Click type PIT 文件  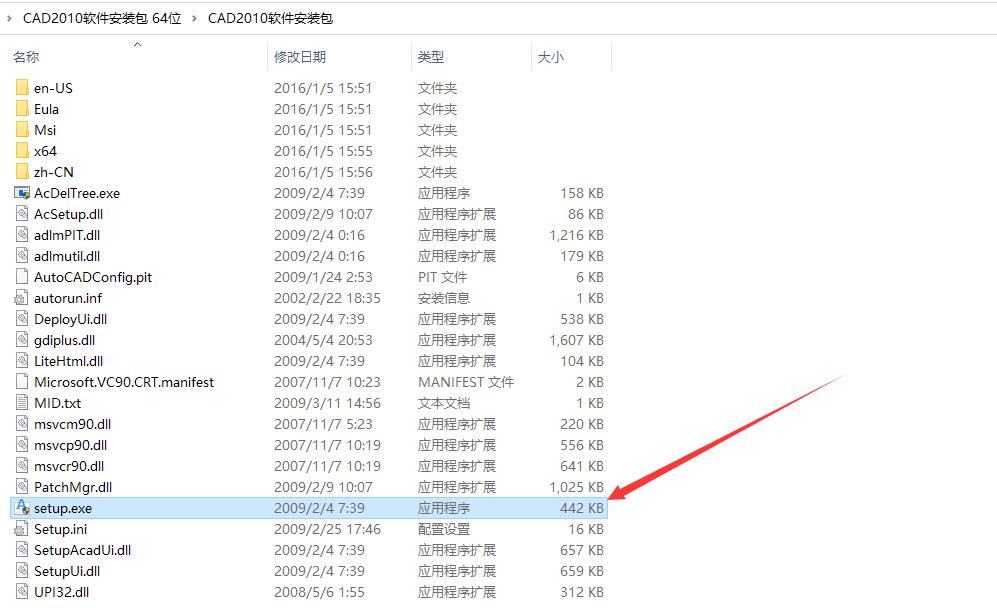pyautogui.click(x=443, y=277)
